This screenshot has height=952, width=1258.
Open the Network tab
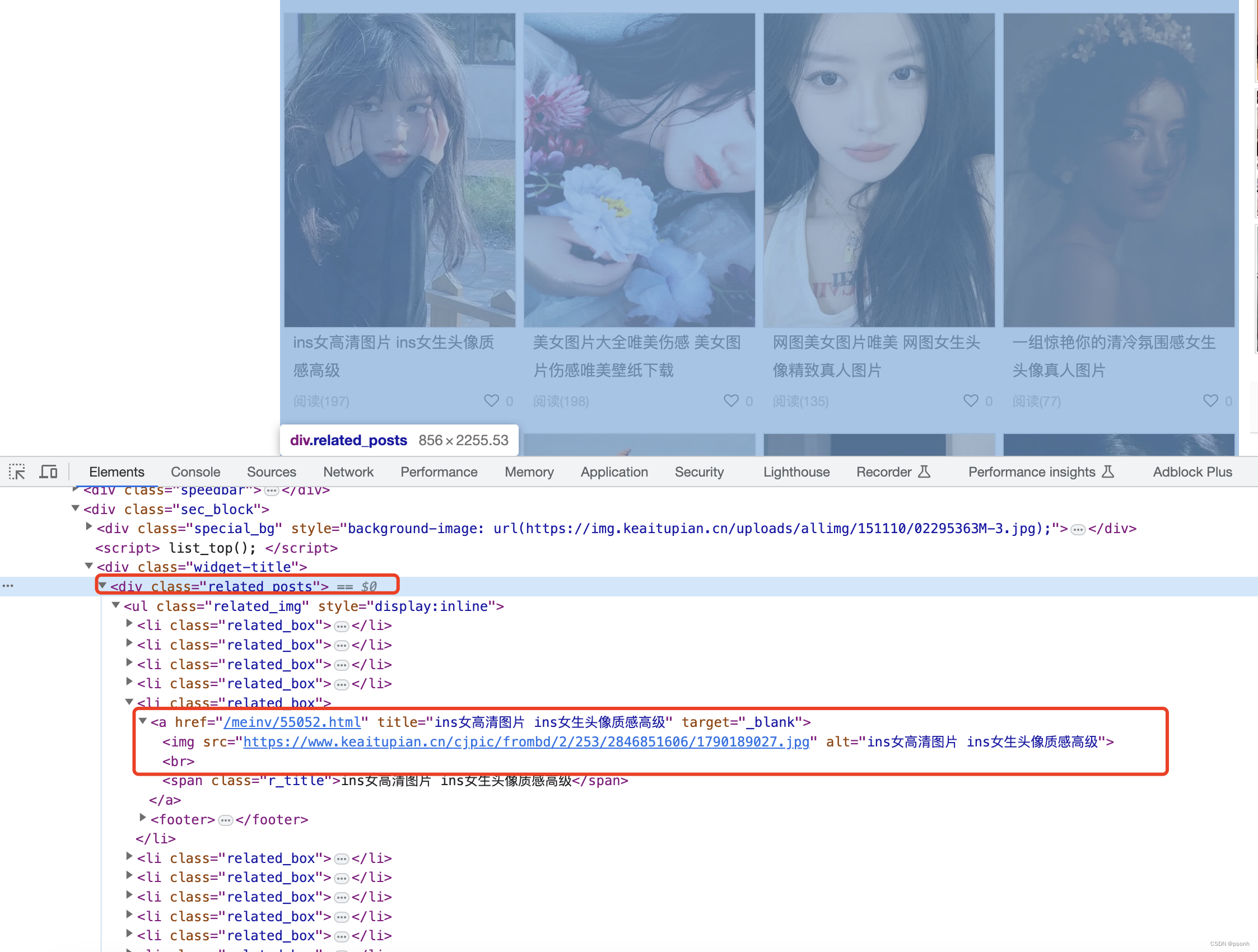[x=348, y=472]
